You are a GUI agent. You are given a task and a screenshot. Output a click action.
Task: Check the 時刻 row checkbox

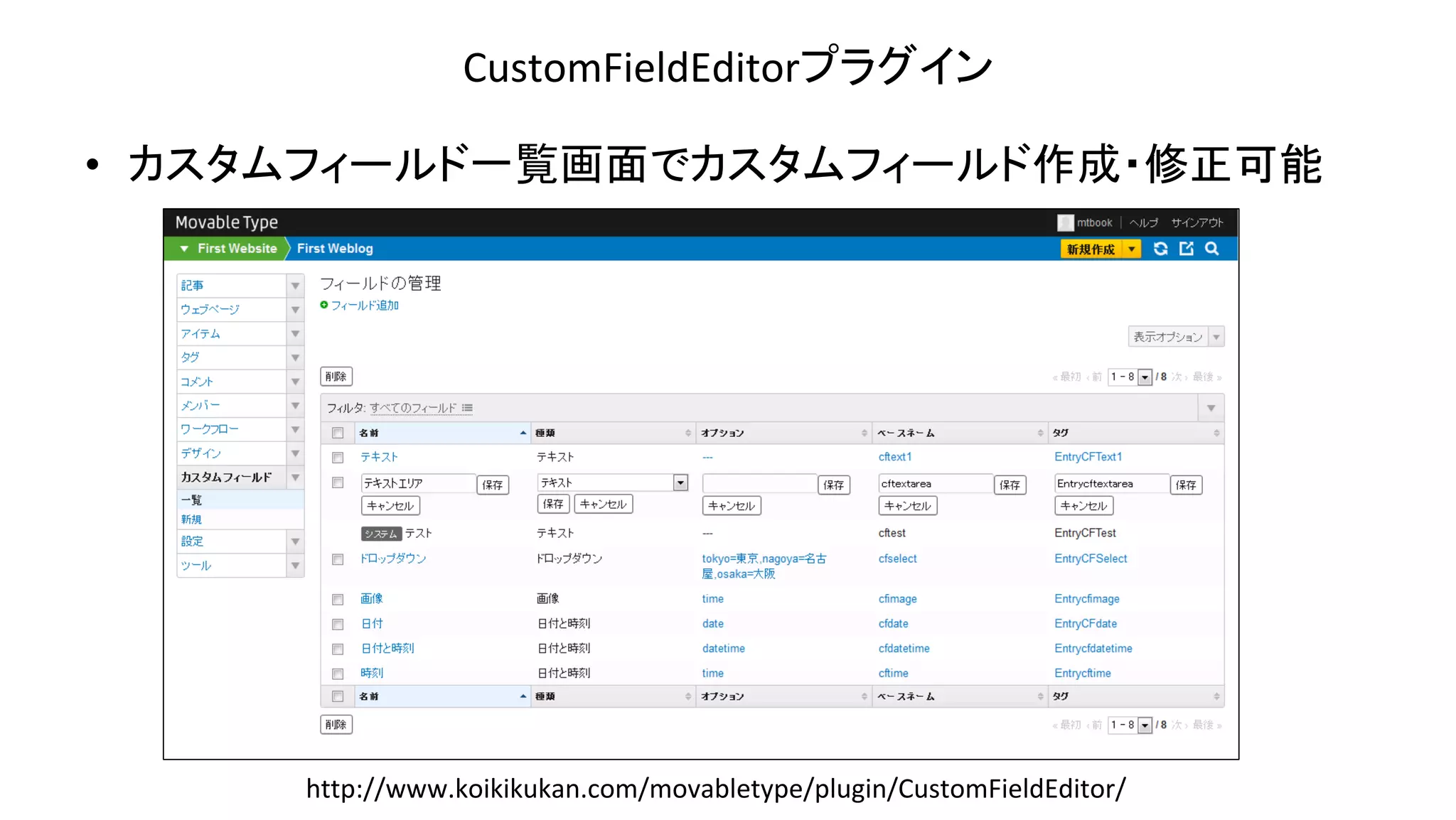point(338,674)
